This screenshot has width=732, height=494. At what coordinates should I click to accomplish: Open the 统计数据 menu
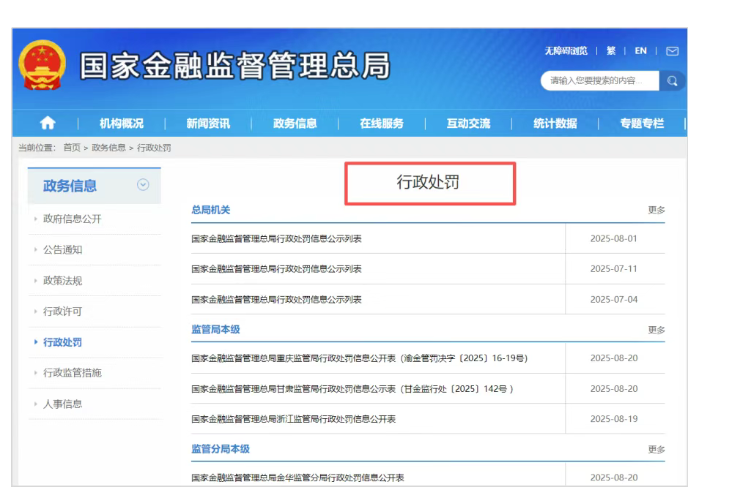pos(555,123)
